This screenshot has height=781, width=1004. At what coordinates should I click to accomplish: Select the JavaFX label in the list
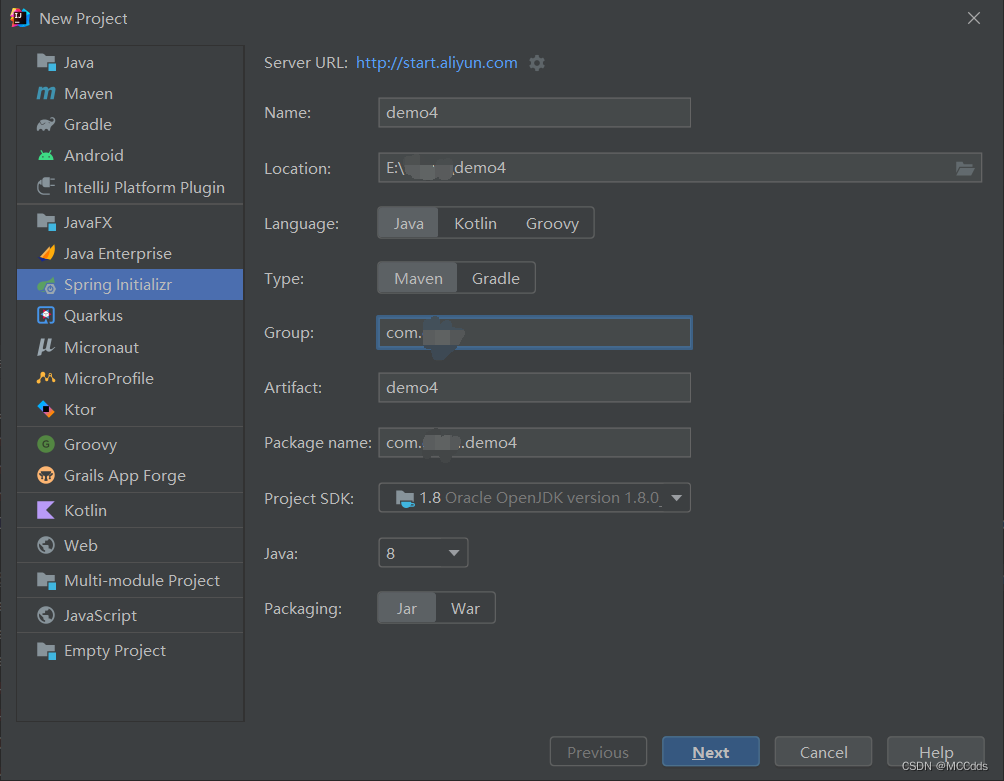point(88,222)
